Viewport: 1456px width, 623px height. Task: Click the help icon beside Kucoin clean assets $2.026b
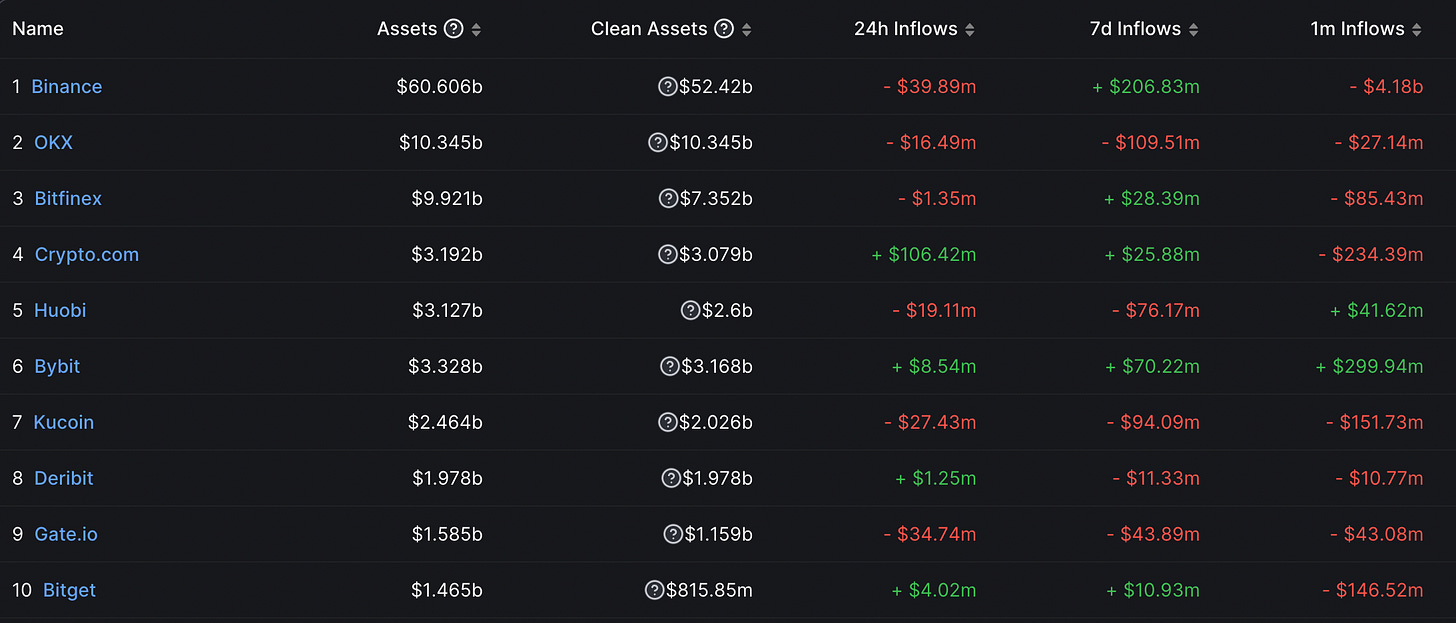pyautogui.click(x=668, y=423)
